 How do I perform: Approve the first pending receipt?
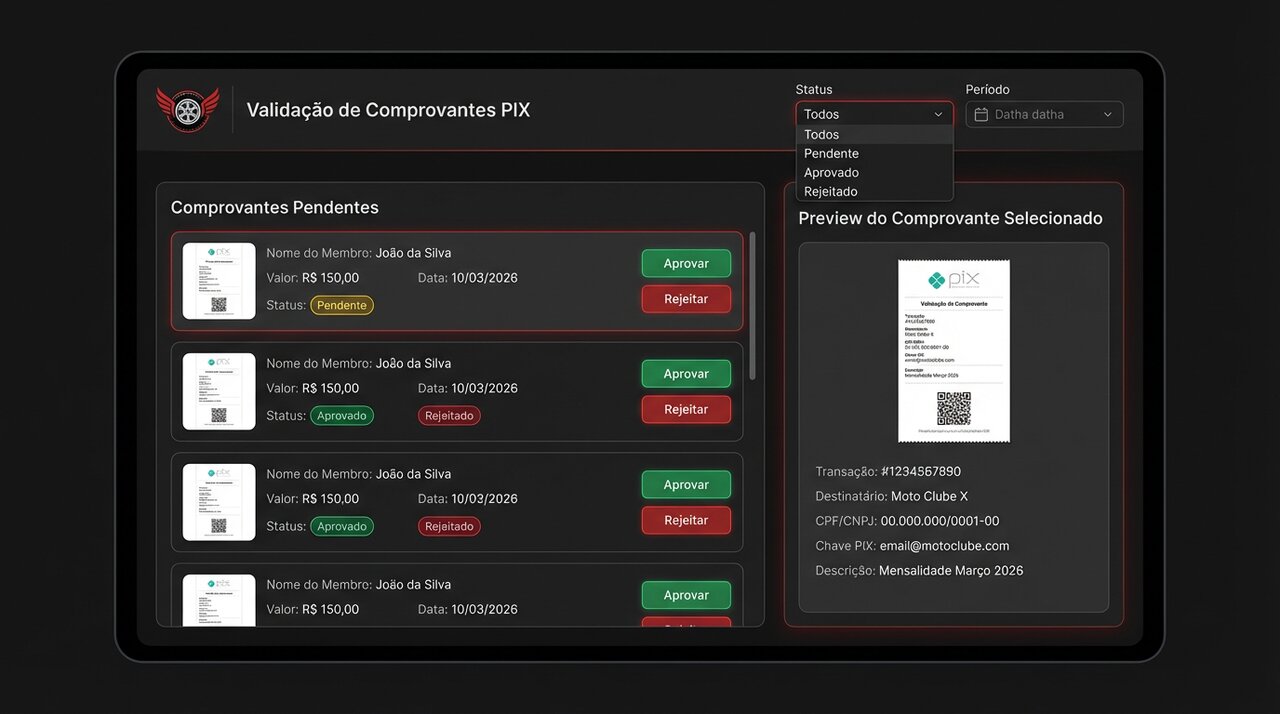[686, 264]
